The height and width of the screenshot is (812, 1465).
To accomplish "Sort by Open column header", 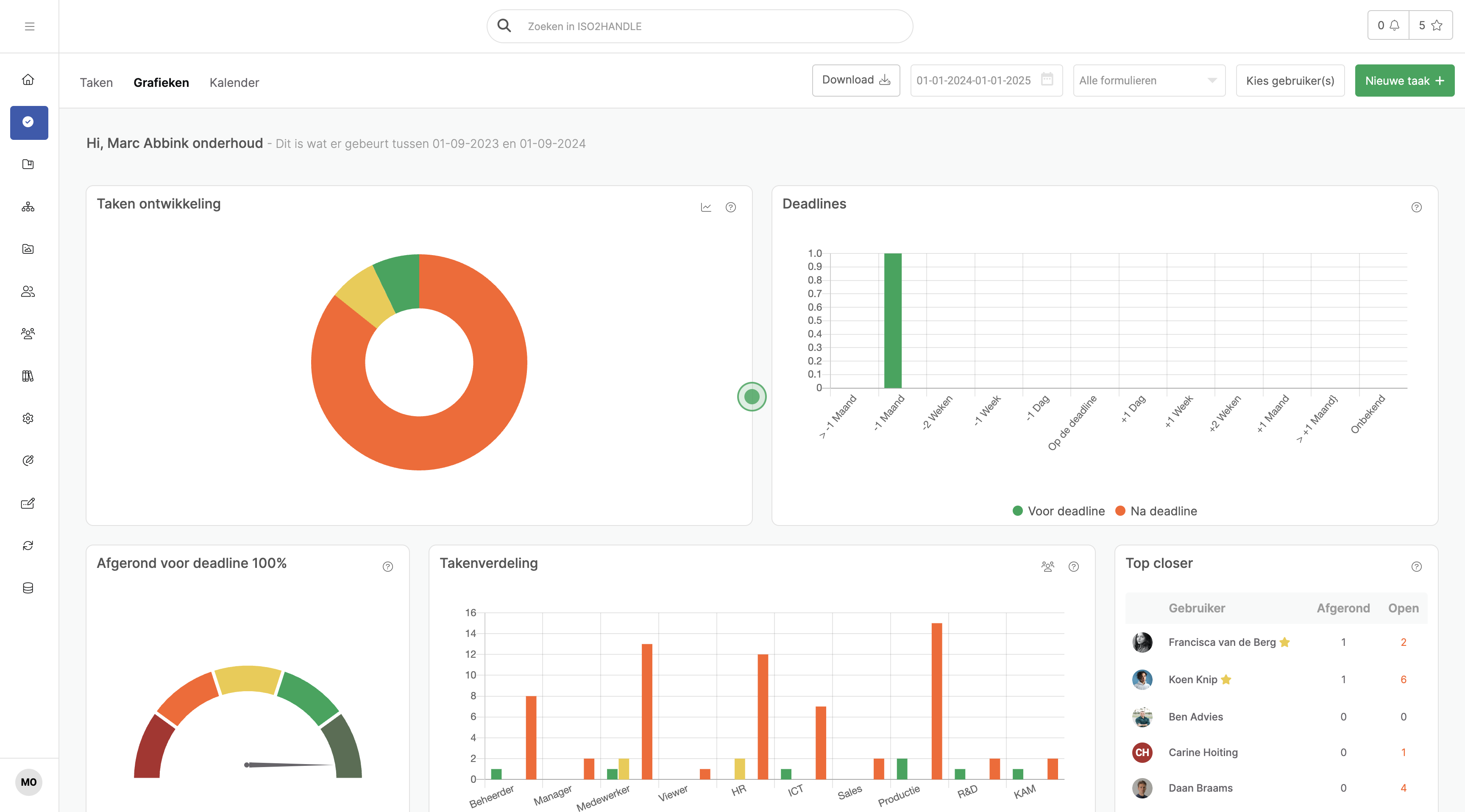I will click(x=1403, y=609).
